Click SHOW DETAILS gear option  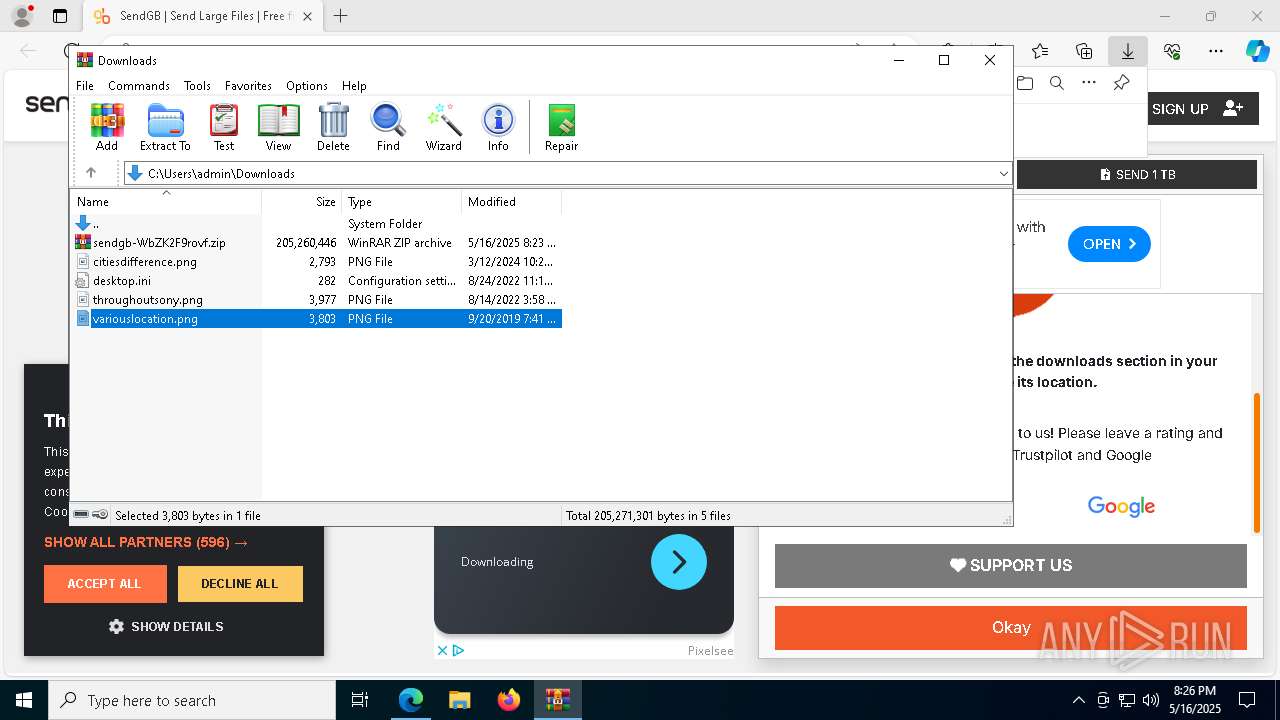[x=166, y=626]
